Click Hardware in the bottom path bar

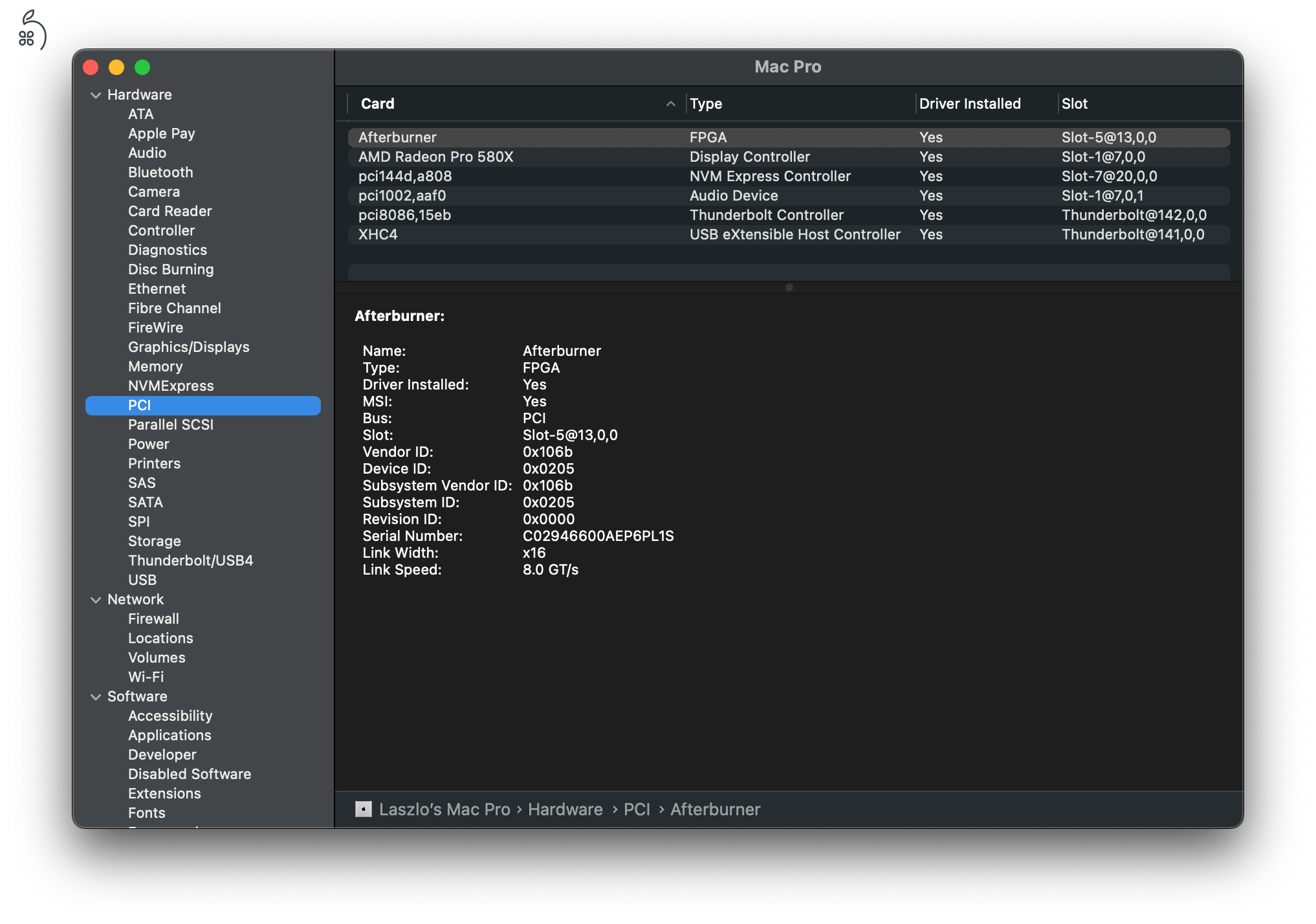(x=565, y=809)
